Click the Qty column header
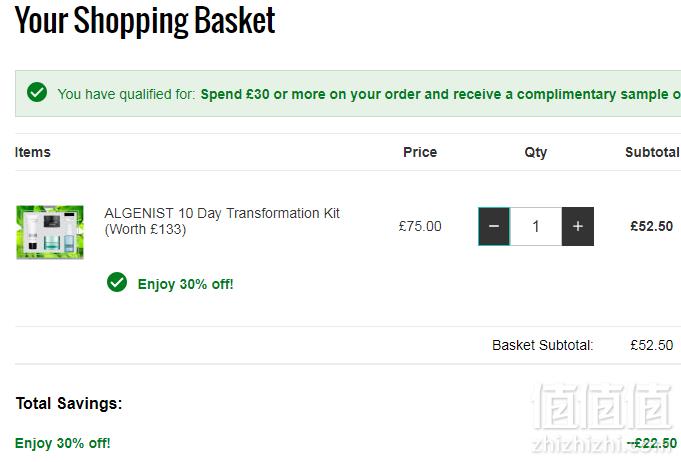 536,153
